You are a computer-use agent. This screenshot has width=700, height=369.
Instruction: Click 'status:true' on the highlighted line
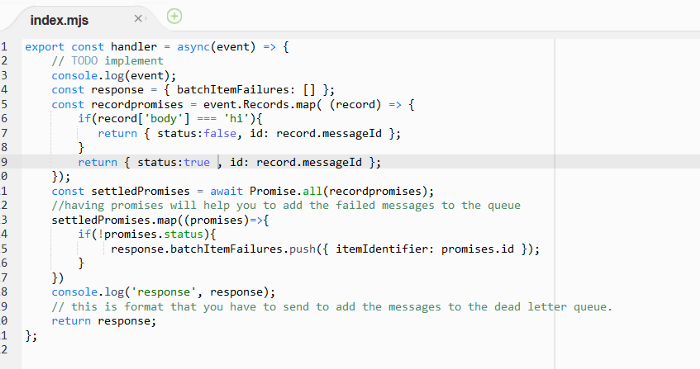pyautogui.click(x=174, y=162)
